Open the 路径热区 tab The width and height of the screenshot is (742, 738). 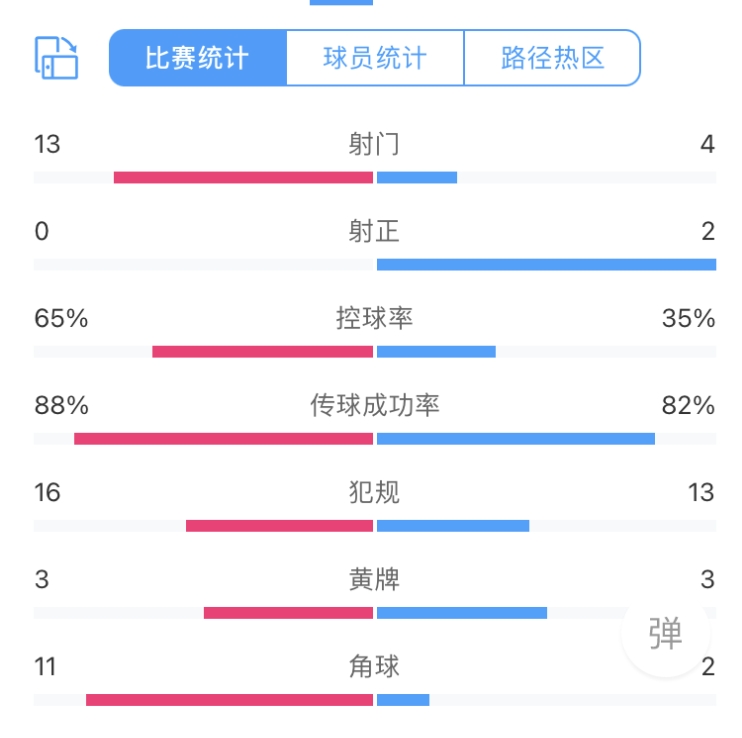point(552,57)
